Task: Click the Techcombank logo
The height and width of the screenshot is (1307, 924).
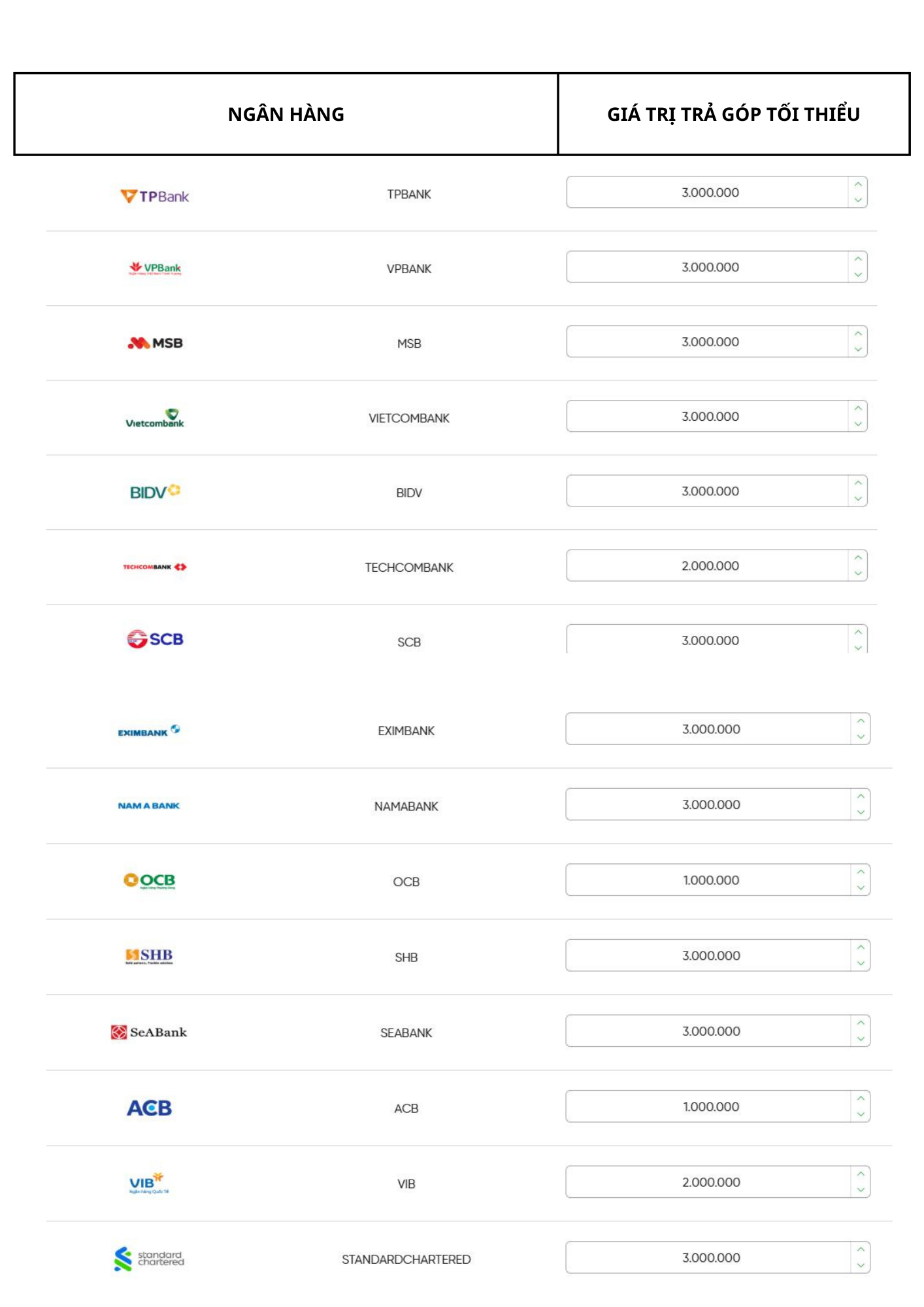Action: coord(155,567)
